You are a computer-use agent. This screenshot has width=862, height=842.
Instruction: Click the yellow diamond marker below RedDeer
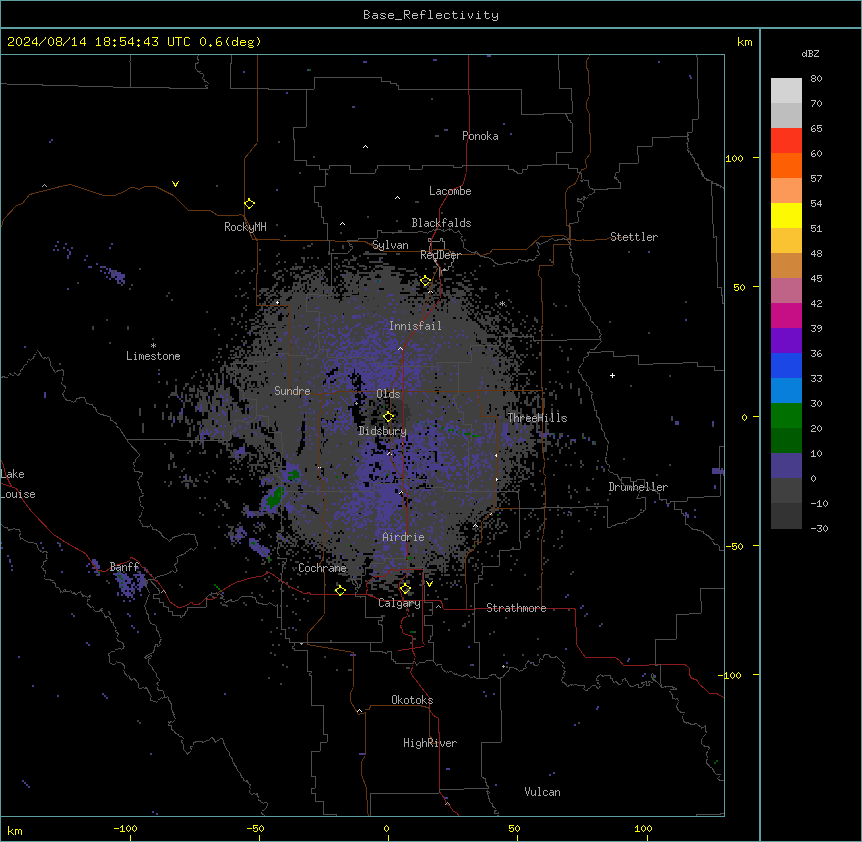[x=426, y=281]
